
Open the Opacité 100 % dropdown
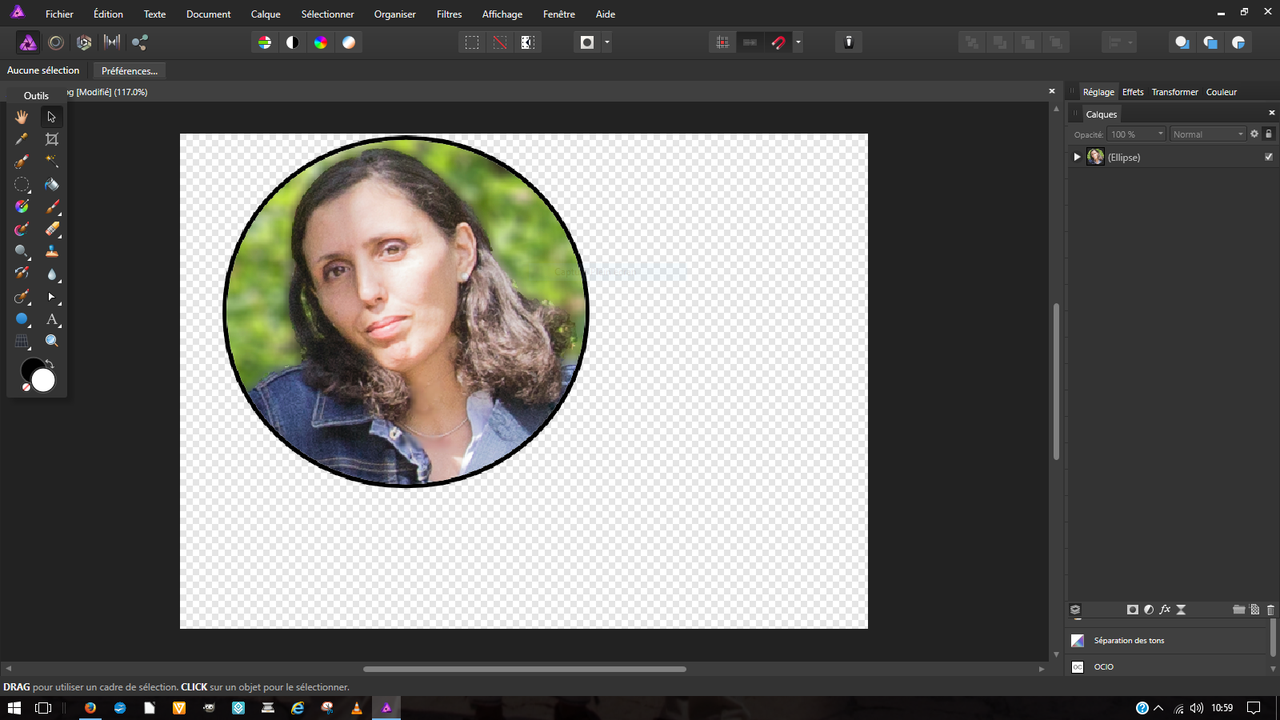[x=1136, y=134]
